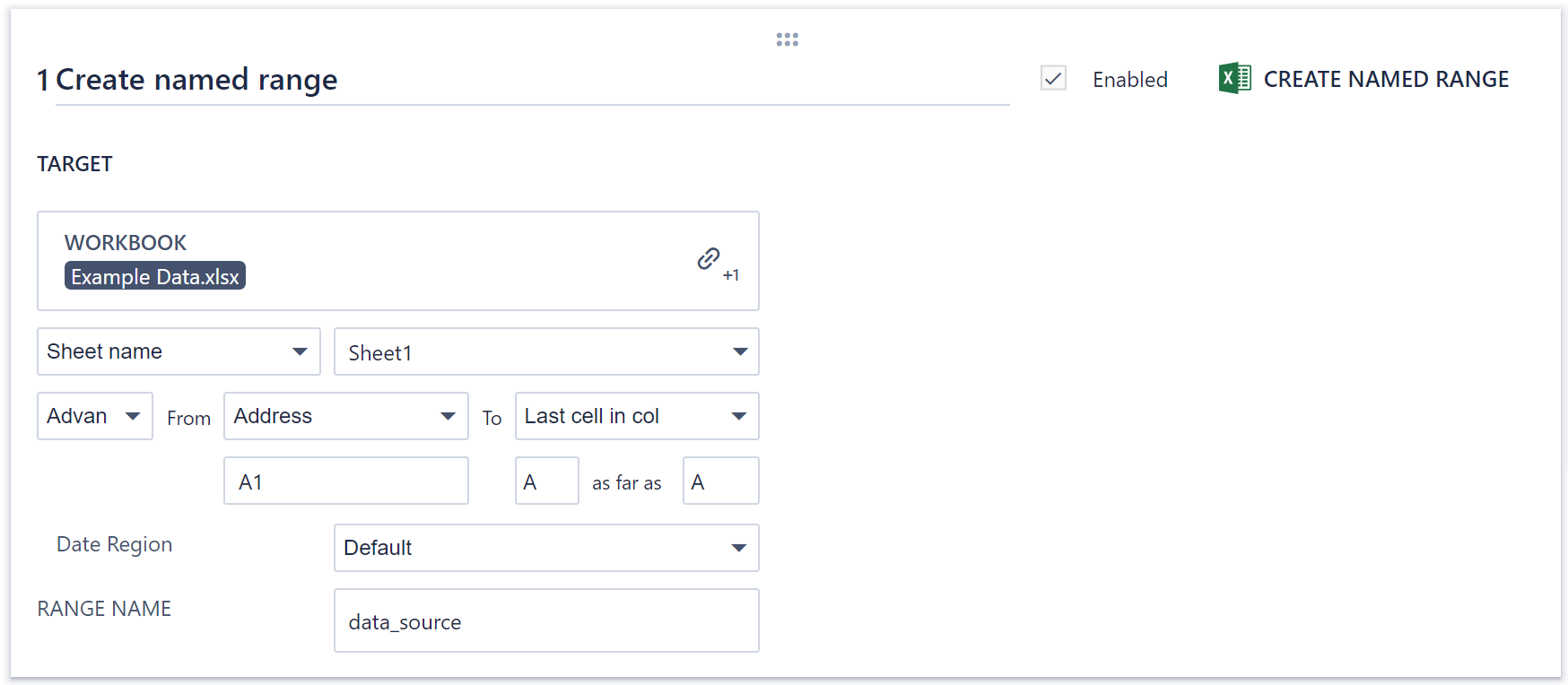Click the Excel icon beside Create Named Range
Screen dimensions: 1568x685
tap(1234, 79)
